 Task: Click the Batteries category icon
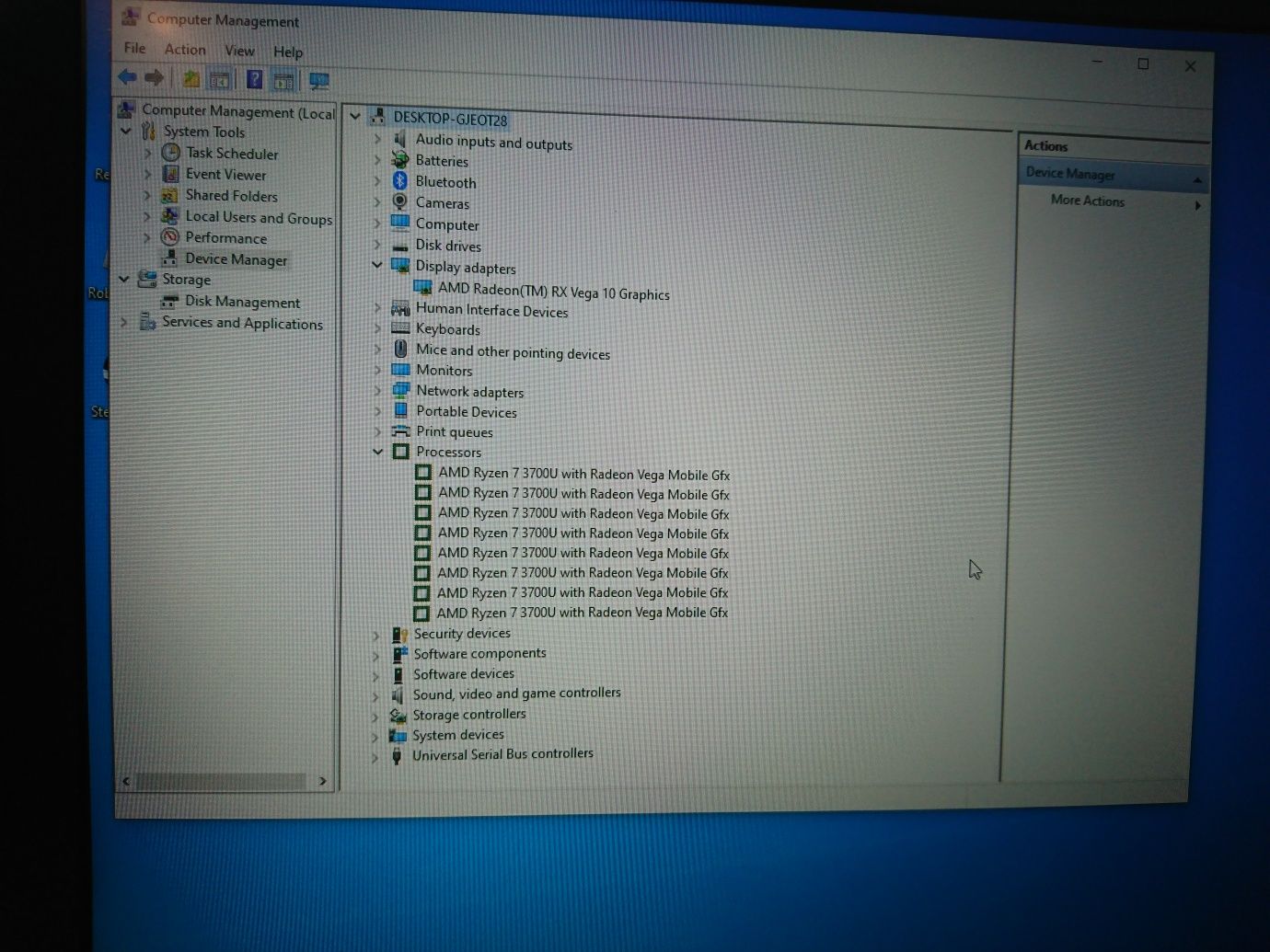point(400,160)
